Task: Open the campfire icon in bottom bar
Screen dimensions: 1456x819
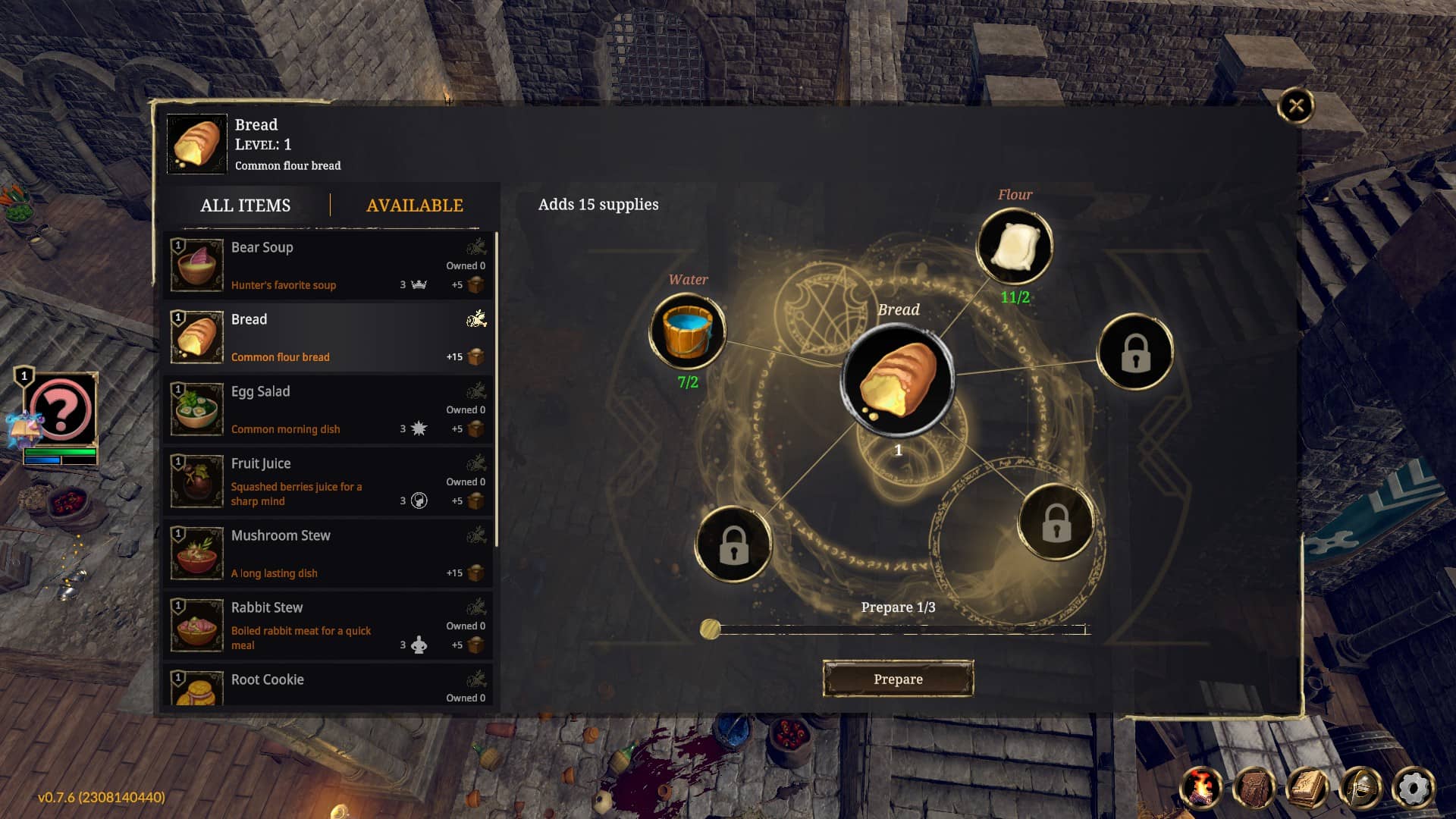Action: tap(1201, 787)
